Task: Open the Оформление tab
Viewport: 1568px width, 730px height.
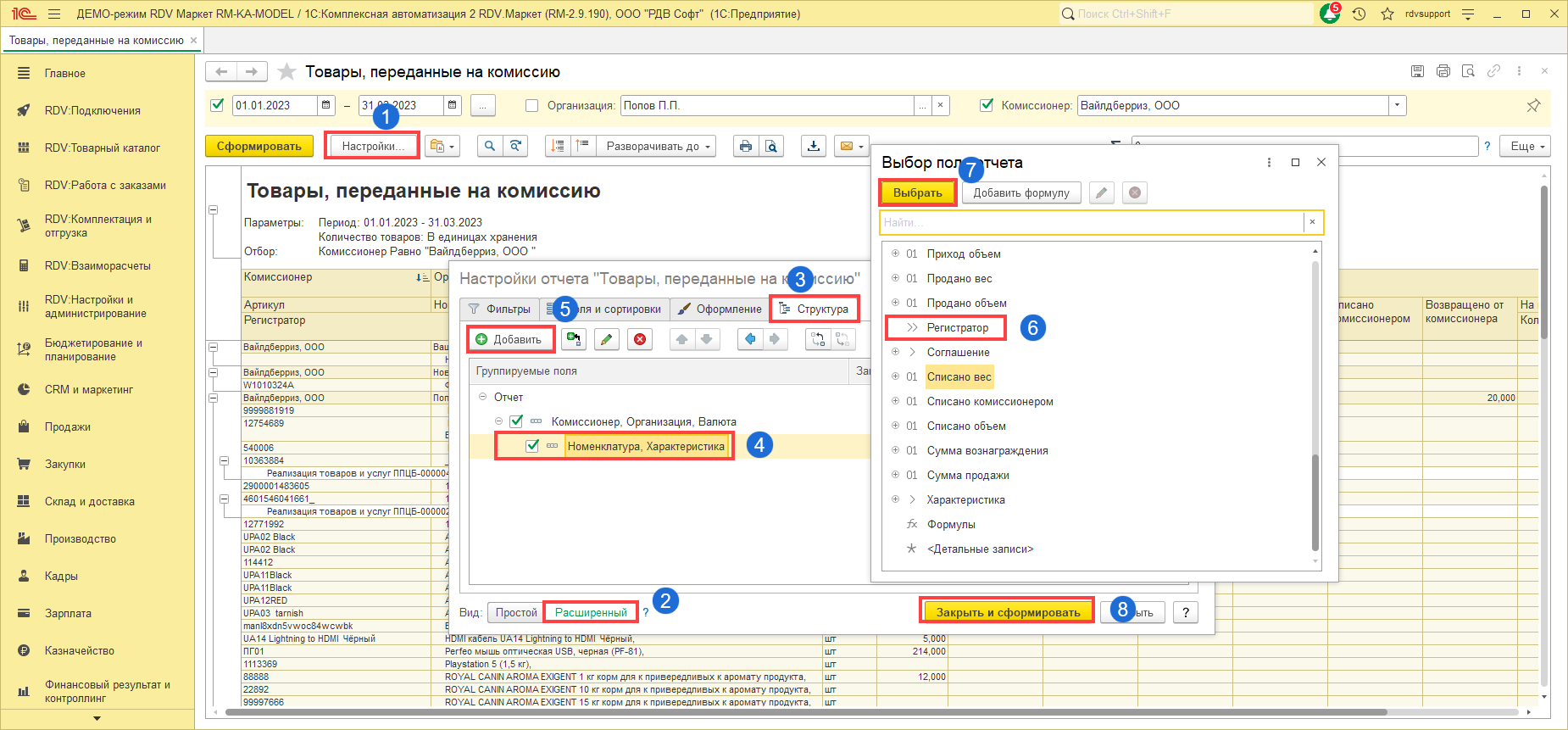Action: [720, 309]
